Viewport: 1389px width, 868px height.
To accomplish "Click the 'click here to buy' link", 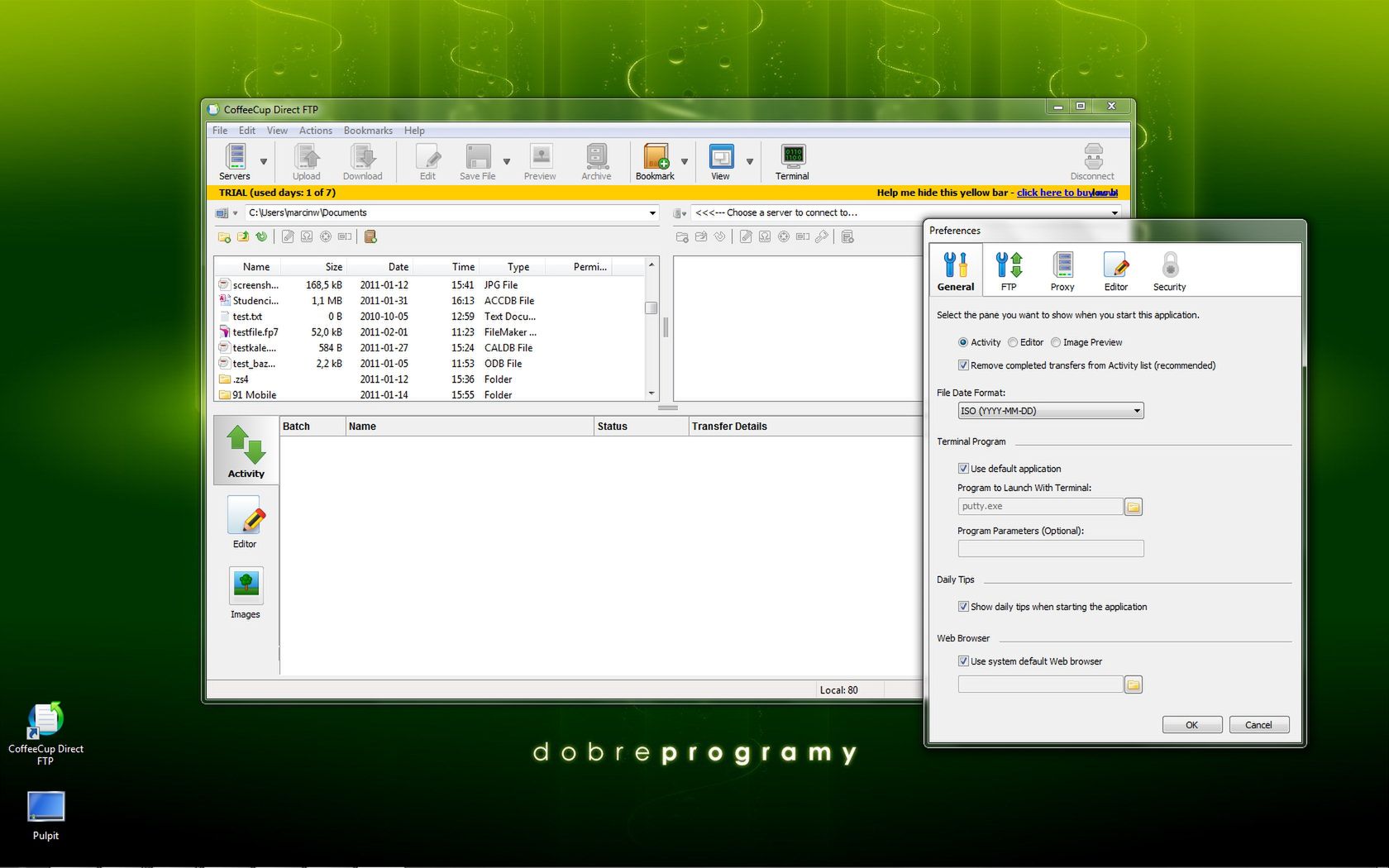I will point(1067,193).
